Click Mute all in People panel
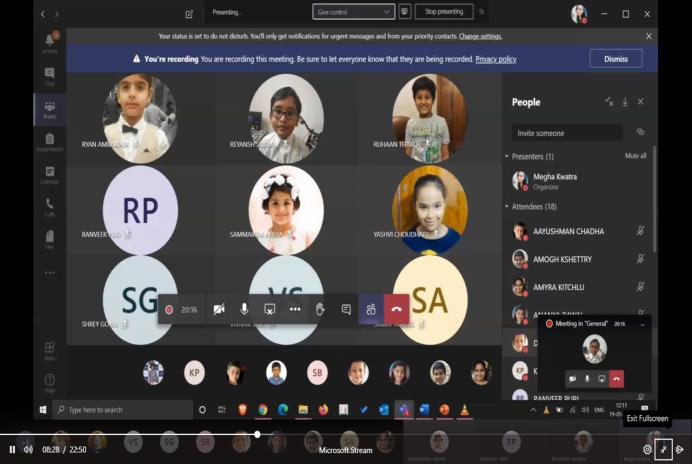692x464 pixels. [636, 156]
